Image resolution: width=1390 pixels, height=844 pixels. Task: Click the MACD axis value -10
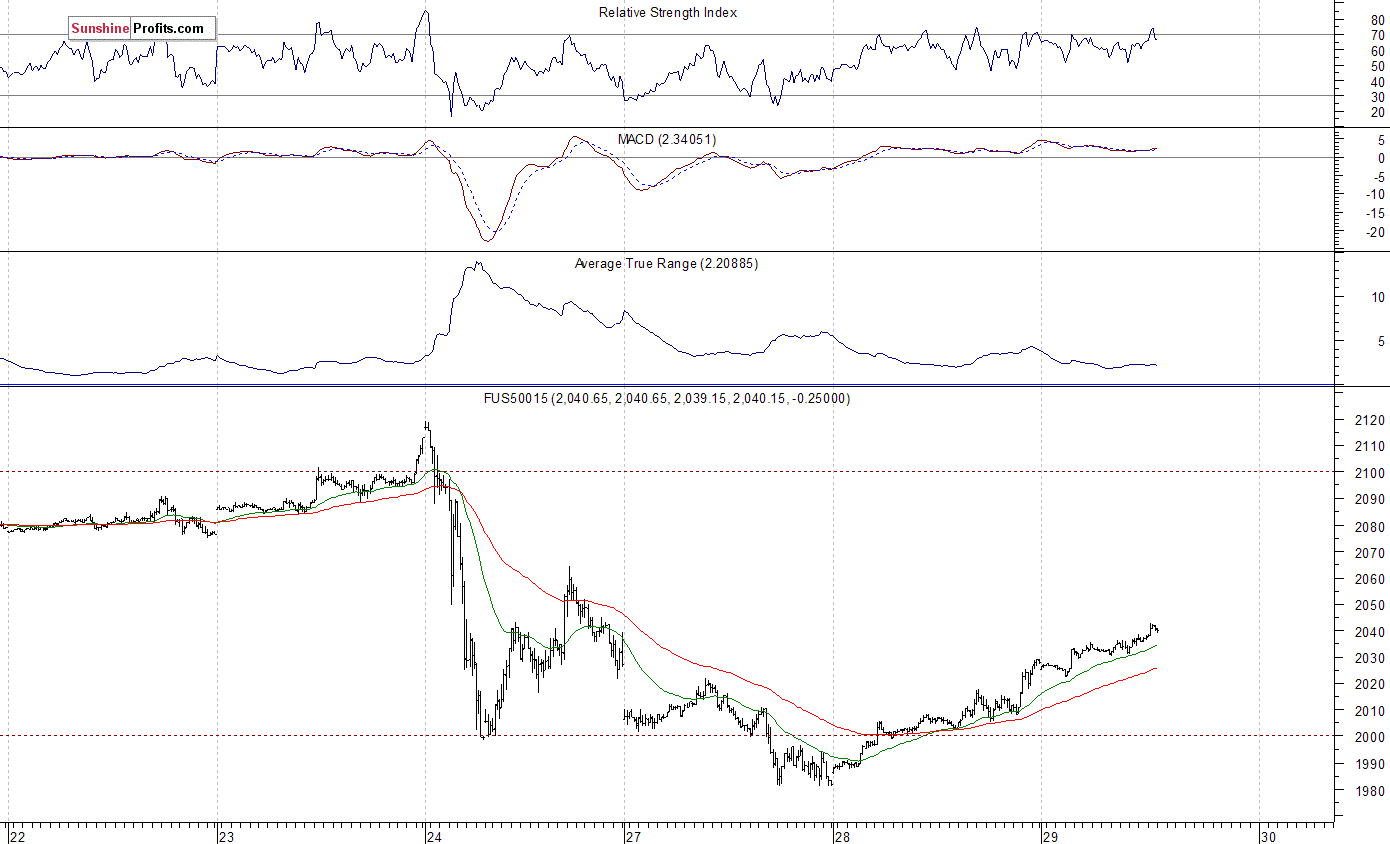tap(1375, 195)
